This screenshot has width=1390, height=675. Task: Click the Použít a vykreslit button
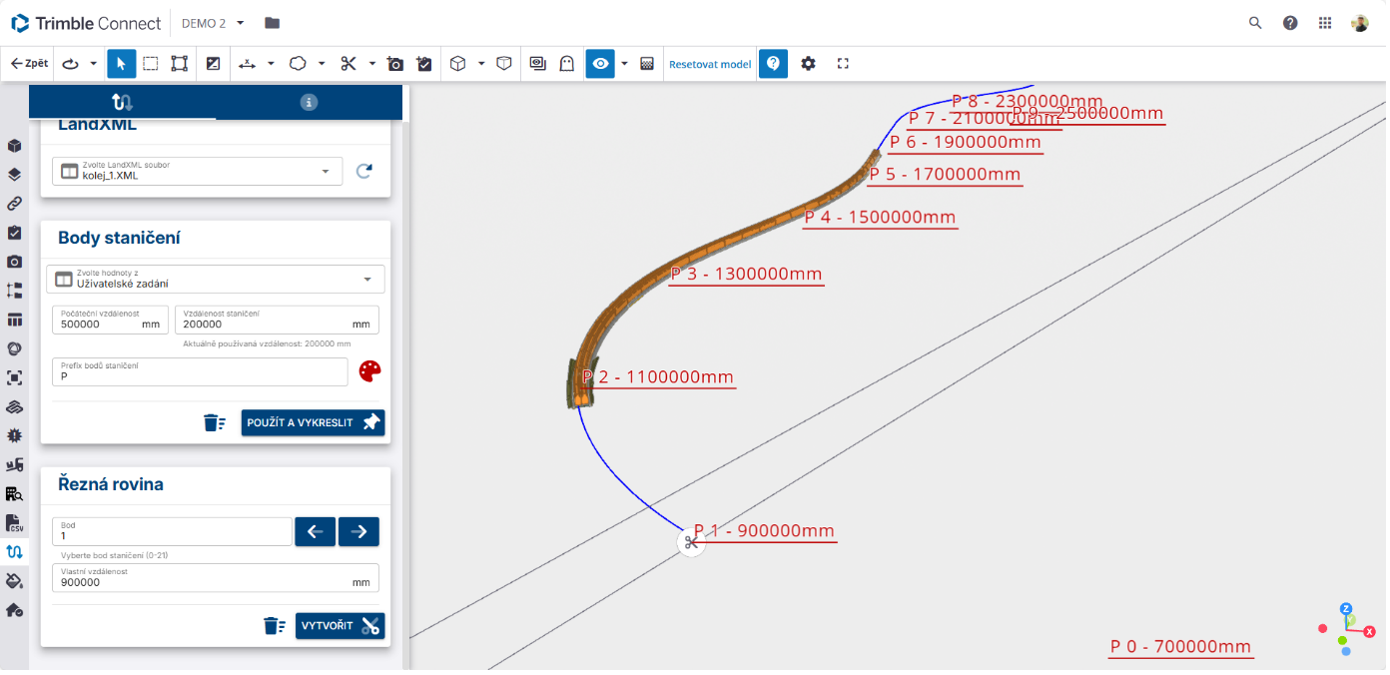click(x=312, y=423)
